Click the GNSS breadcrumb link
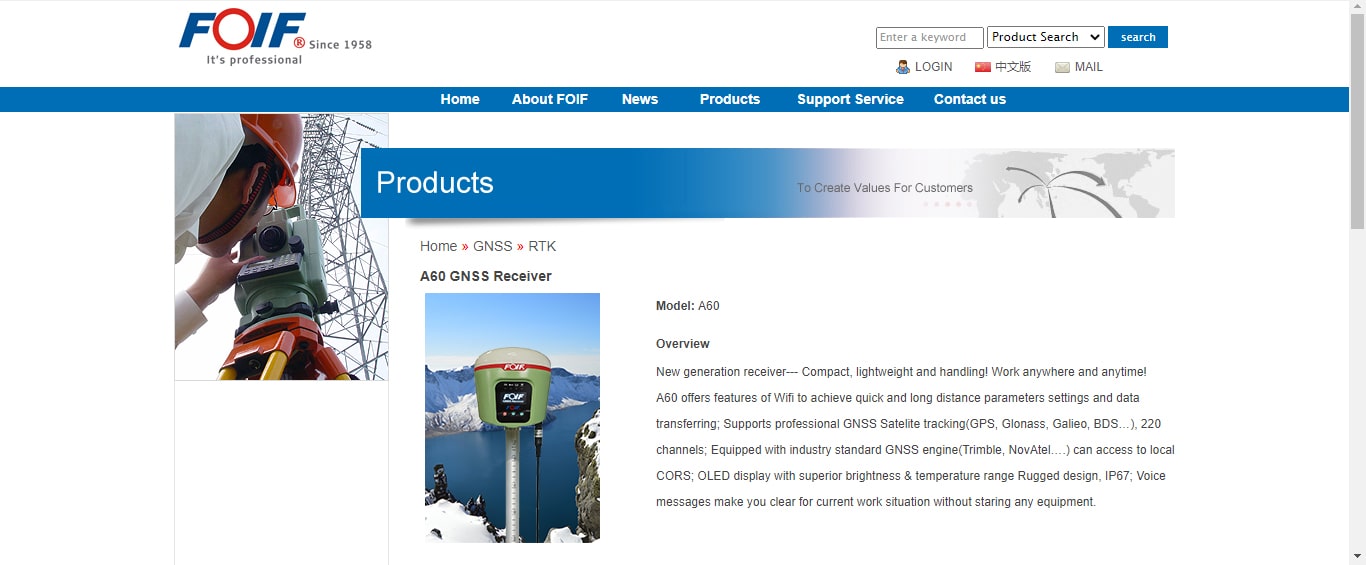This screenshot has height=565, width=1366. click(492, 246)
